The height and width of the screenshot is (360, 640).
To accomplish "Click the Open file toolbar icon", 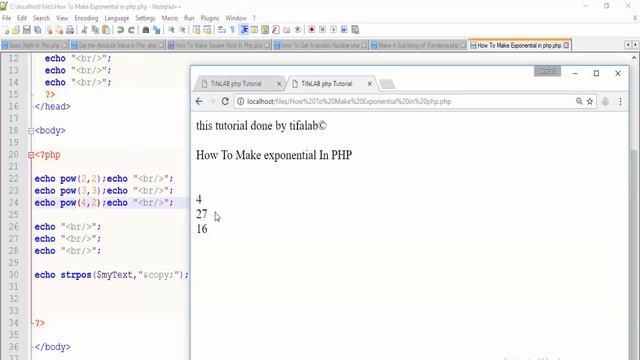I will [x=16, y=30].
